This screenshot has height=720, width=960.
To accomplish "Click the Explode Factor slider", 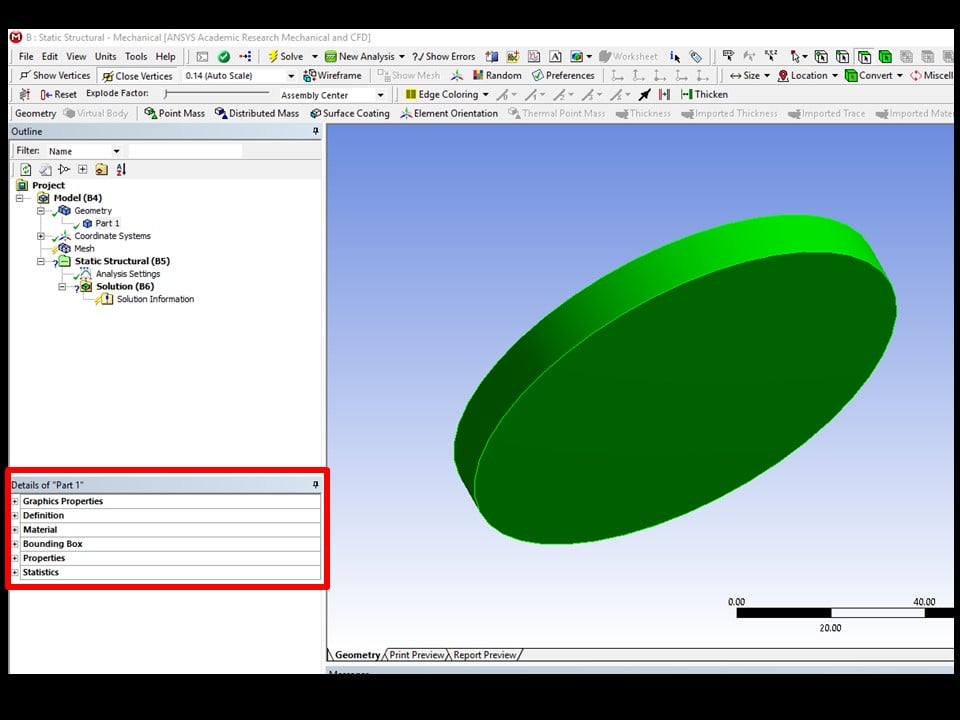I will 217,94.
